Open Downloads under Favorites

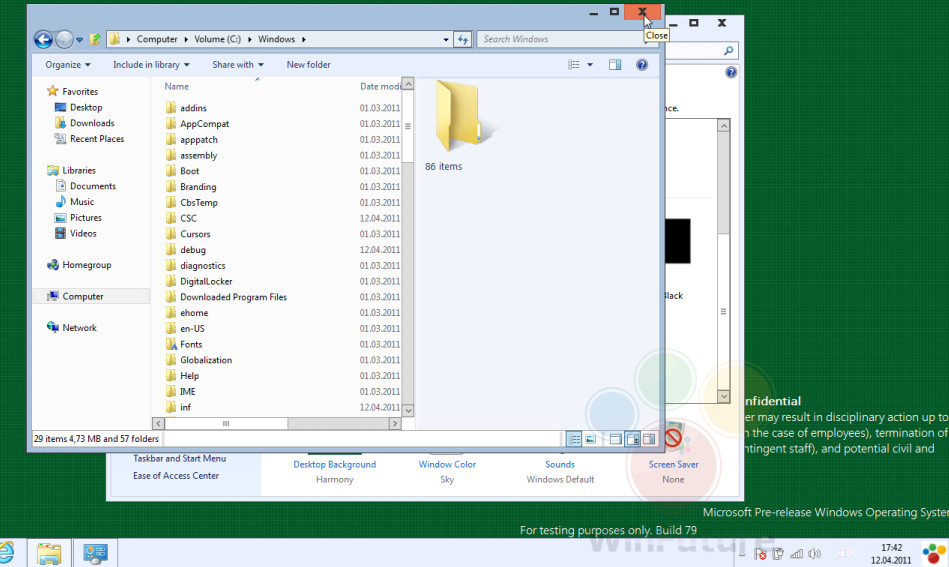click(84, 123)
